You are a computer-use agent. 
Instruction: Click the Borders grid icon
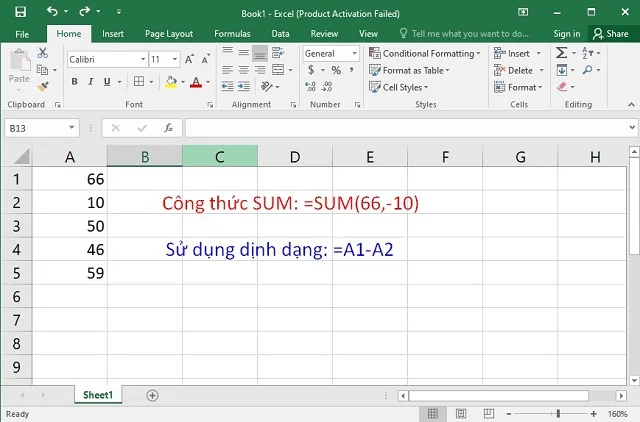(x=139, y=82)
